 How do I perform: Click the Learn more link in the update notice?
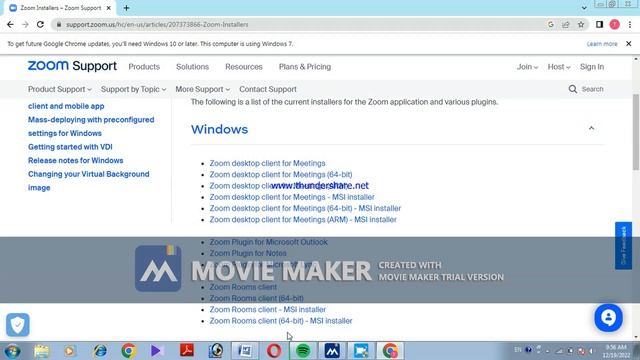pyautogui.click(x=602, y=44)
